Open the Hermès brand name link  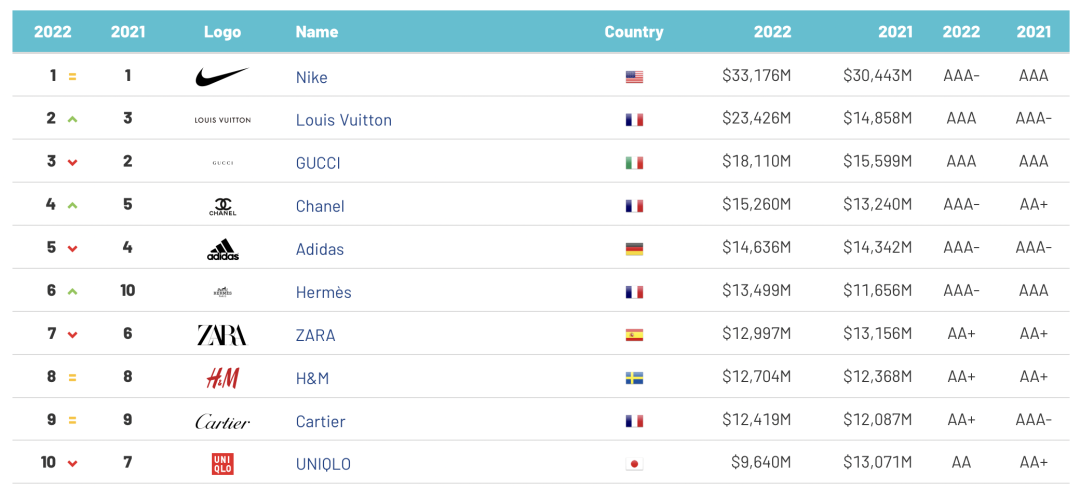coord(324,292)
